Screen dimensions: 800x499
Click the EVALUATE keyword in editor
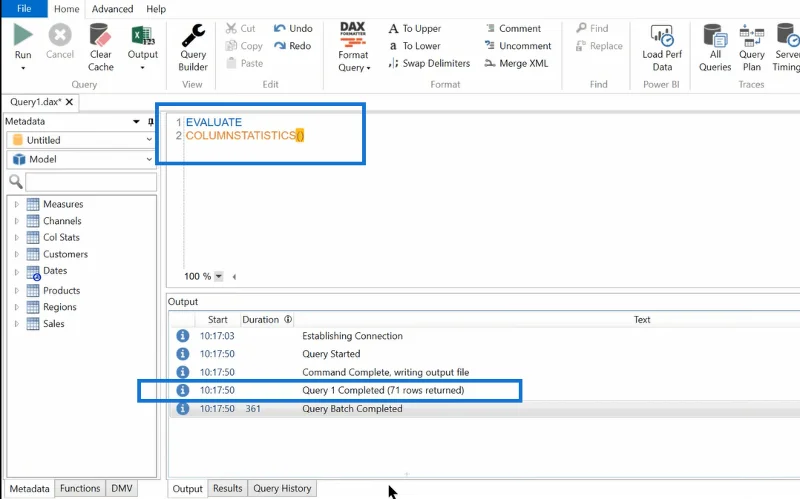pyautogui.click(x=214, y=122)
